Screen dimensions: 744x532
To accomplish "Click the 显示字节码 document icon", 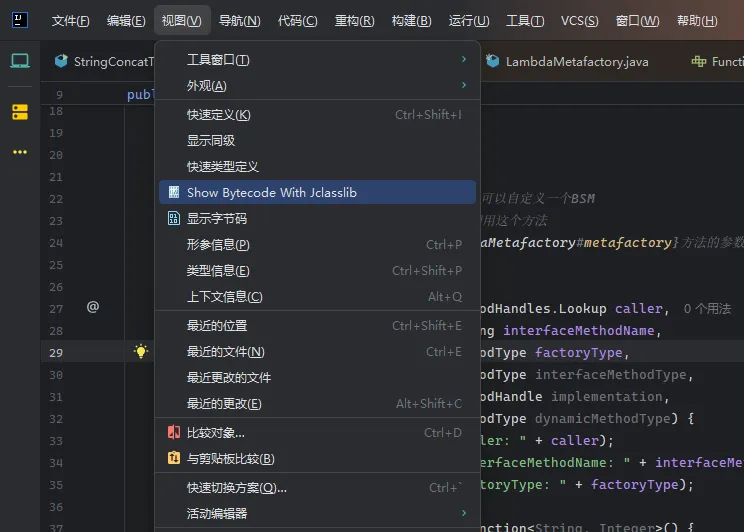I will (174, 218).
